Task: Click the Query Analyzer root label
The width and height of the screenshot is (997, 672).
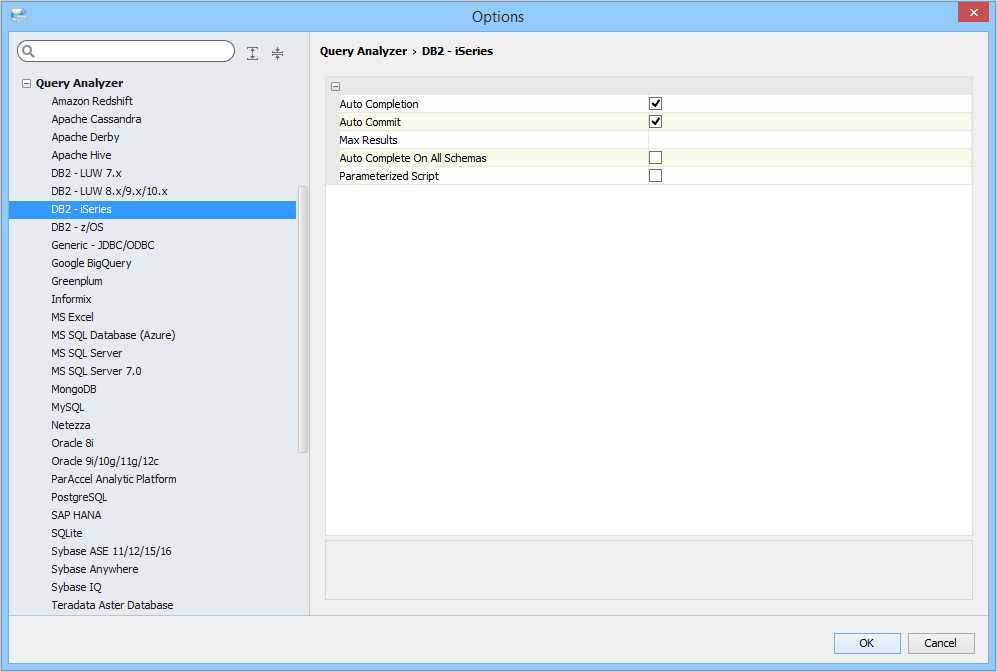Action: pos(79,83)
